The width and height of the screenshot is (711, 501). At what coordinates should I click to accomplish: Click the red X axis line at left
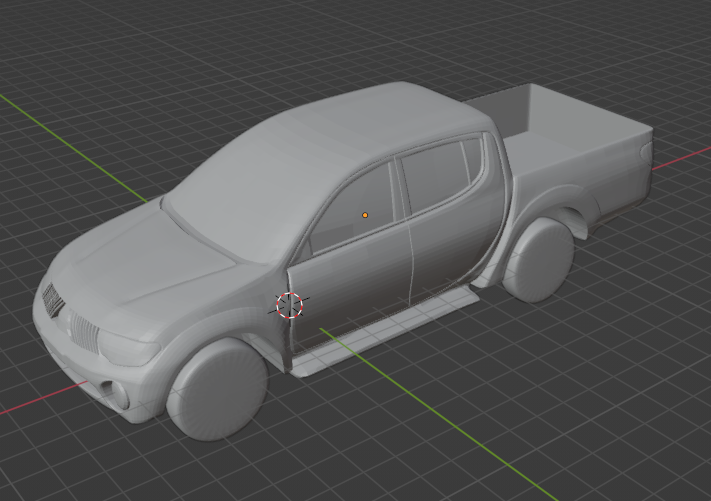[x=43, y=397]
